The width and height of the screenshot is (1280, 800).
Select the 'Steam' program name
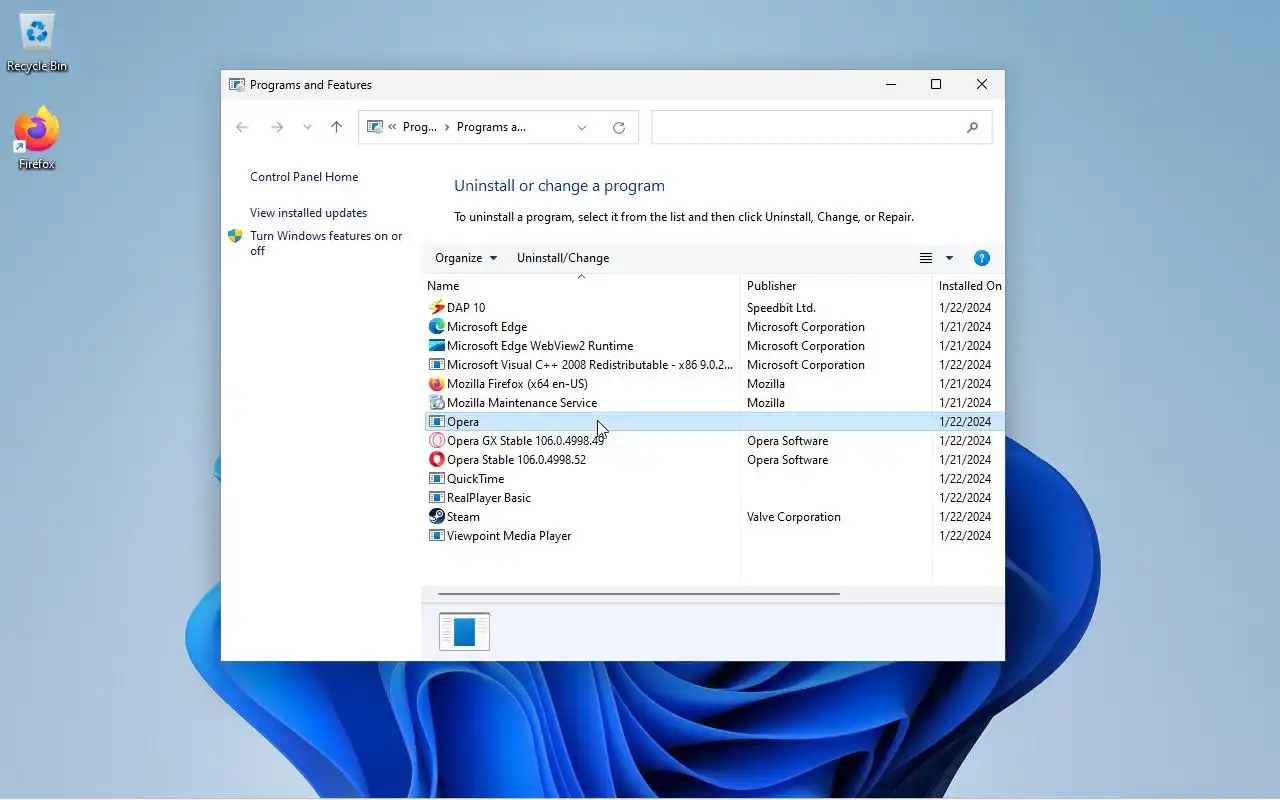[x=463, y=517]
